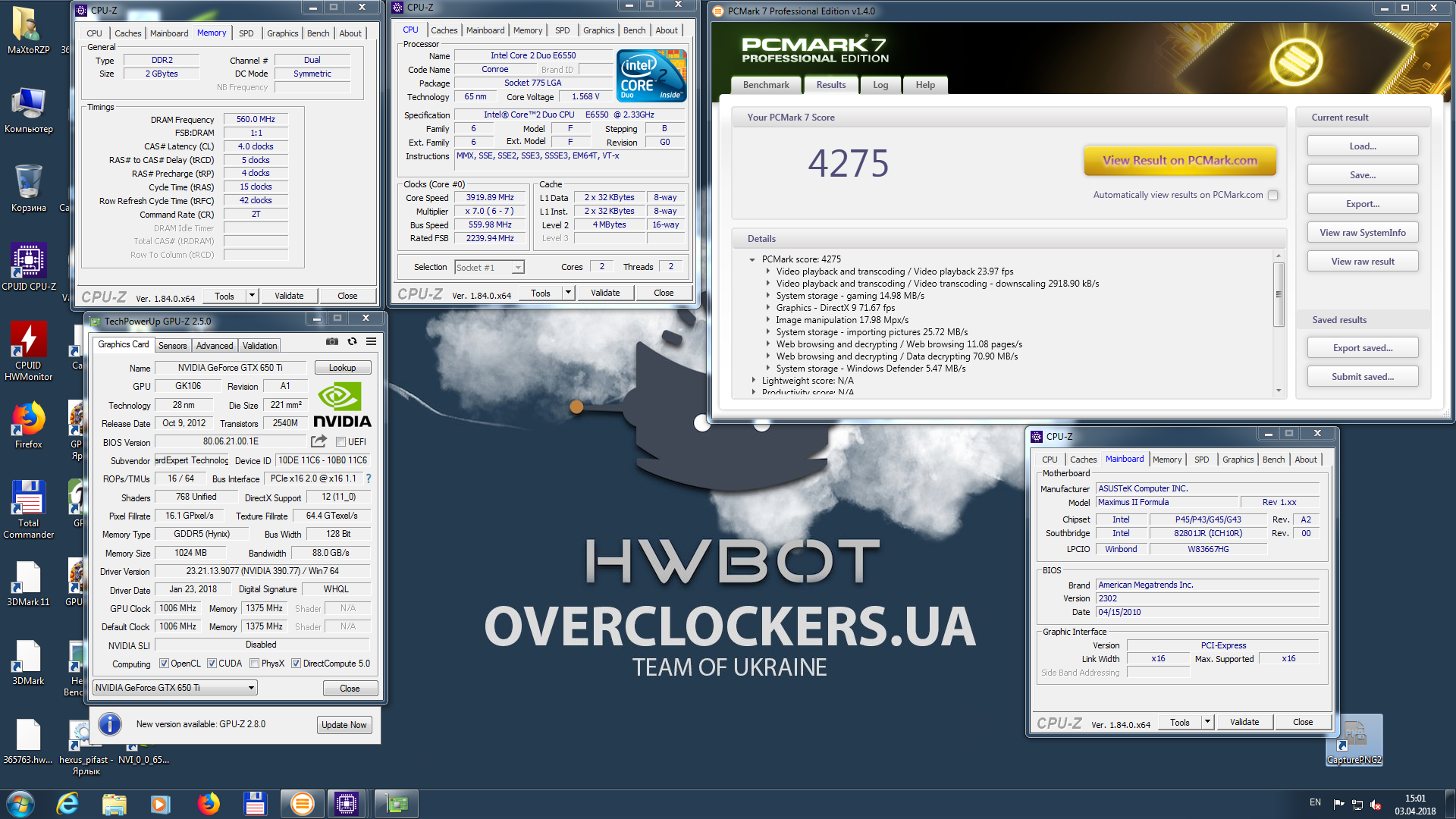Click the BIOS export share icon in GPU-Z
This screenshot has height=819, width=1456.
(318, 441)
